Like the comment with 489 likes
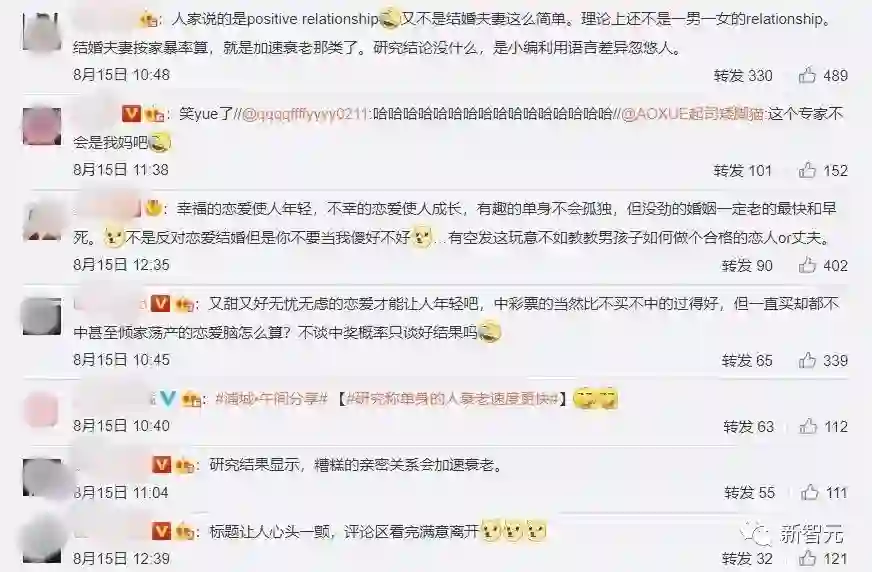872x572 pixels. point(807,74)
